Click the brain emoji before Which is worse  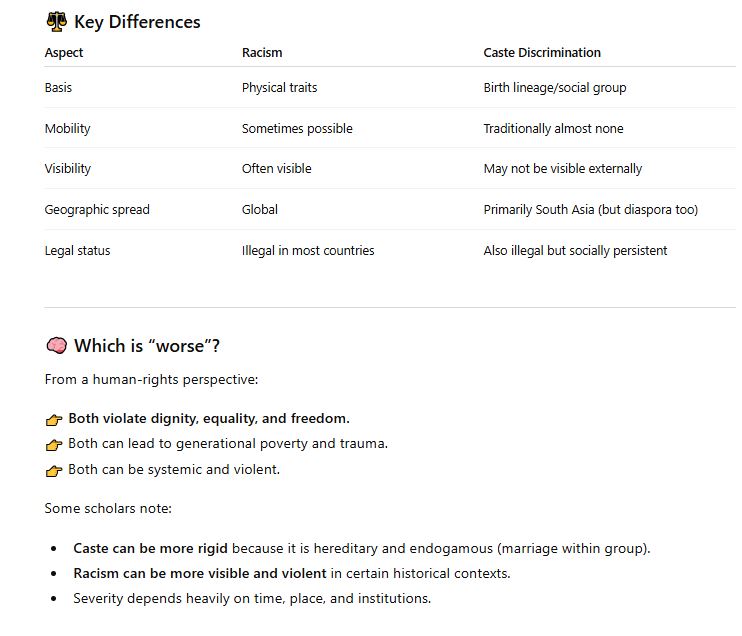[56, 346]
